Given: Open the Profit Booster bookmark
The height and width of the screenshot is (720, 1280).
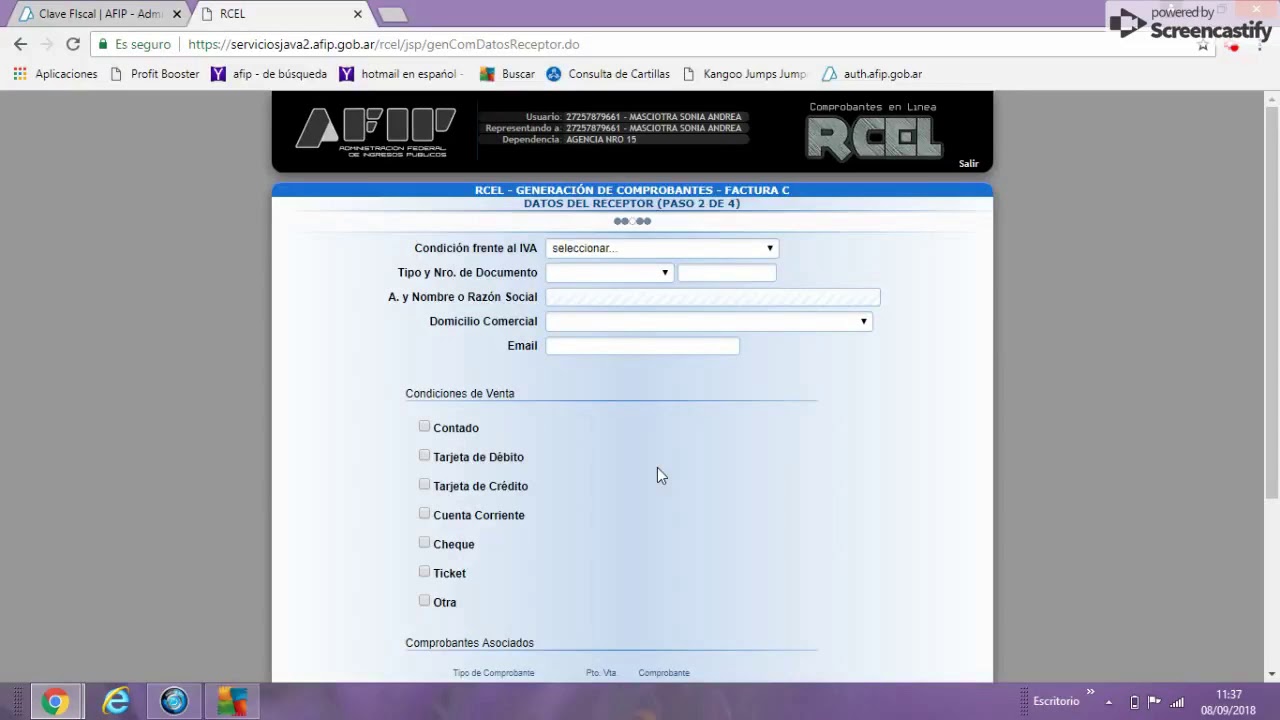Looking at the screenshot, I should pyautogui.click(x=155, y=74).
